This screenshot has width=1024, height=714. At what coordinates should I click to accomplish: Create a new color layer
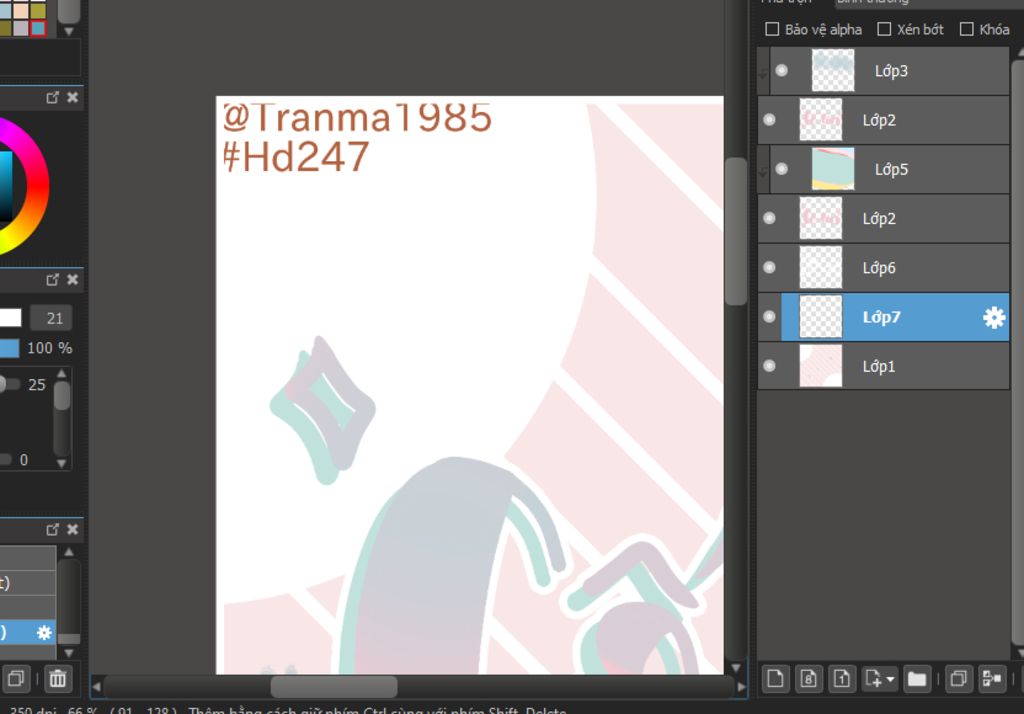tap(775, 679)
